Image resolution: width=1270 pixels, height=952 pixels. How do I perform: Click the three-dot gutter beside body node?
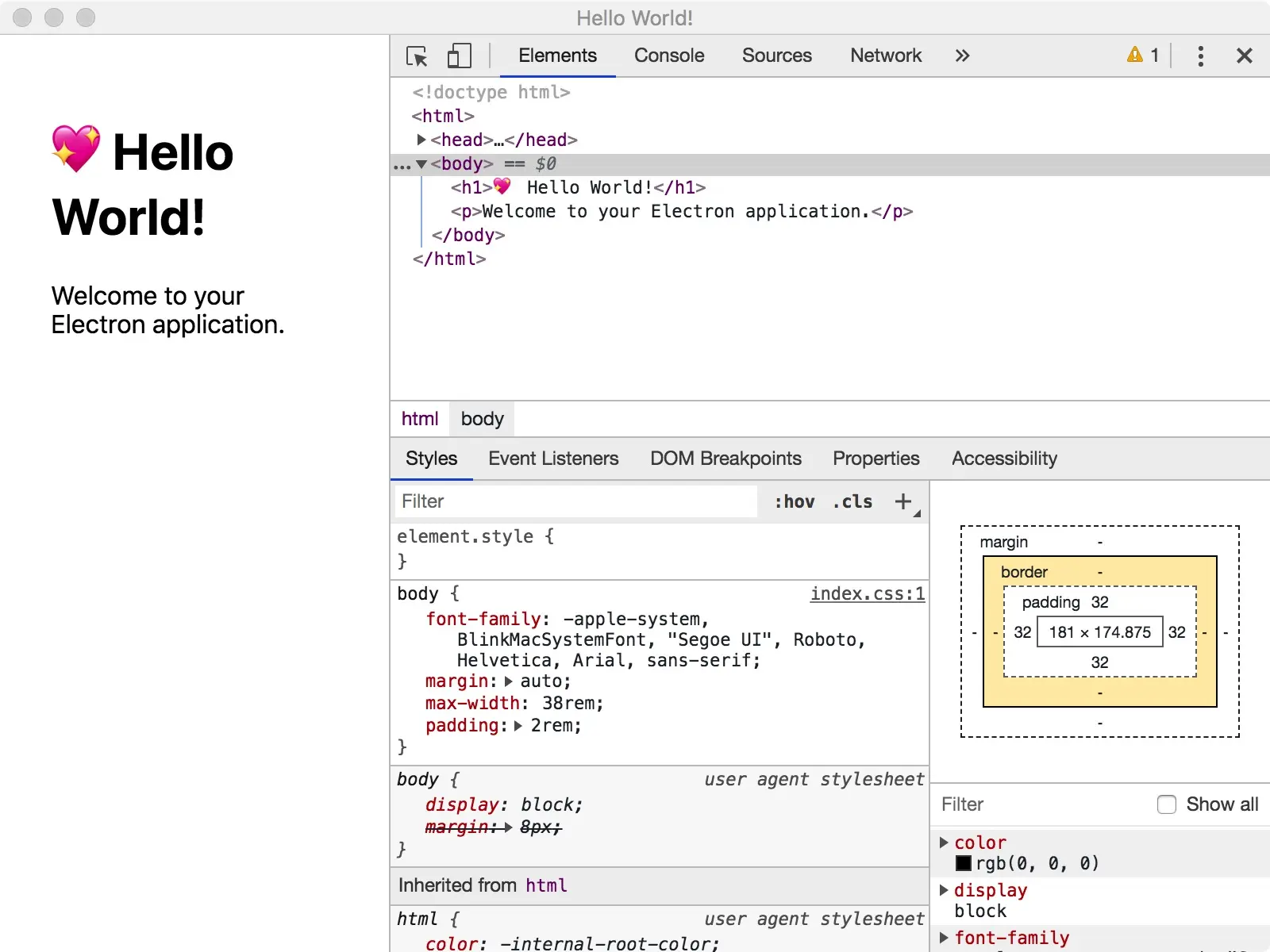pyautogui.click(x=402, y=166)
